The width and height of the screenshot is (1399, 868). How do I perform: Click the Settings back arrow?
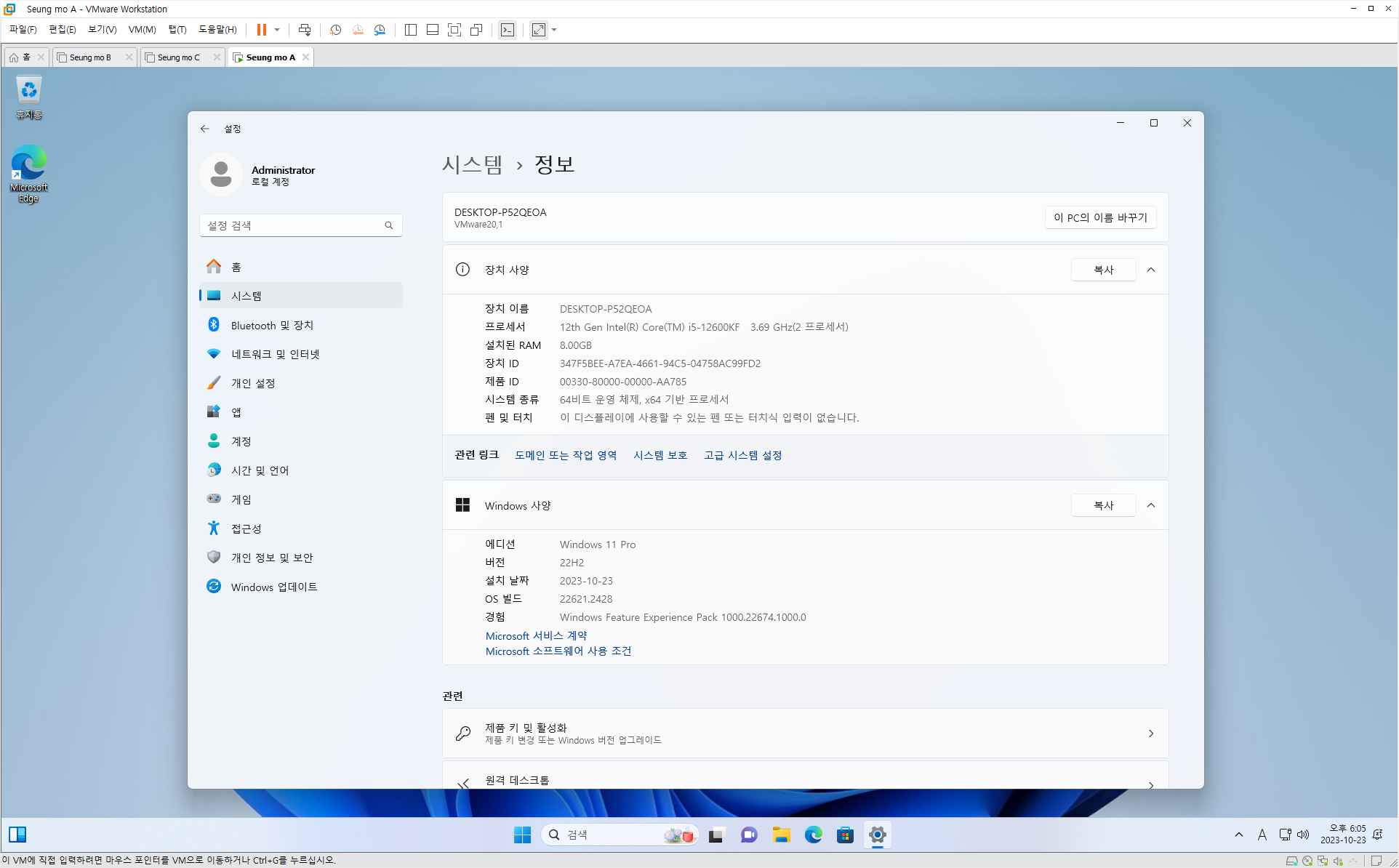(x=205, y=129)
